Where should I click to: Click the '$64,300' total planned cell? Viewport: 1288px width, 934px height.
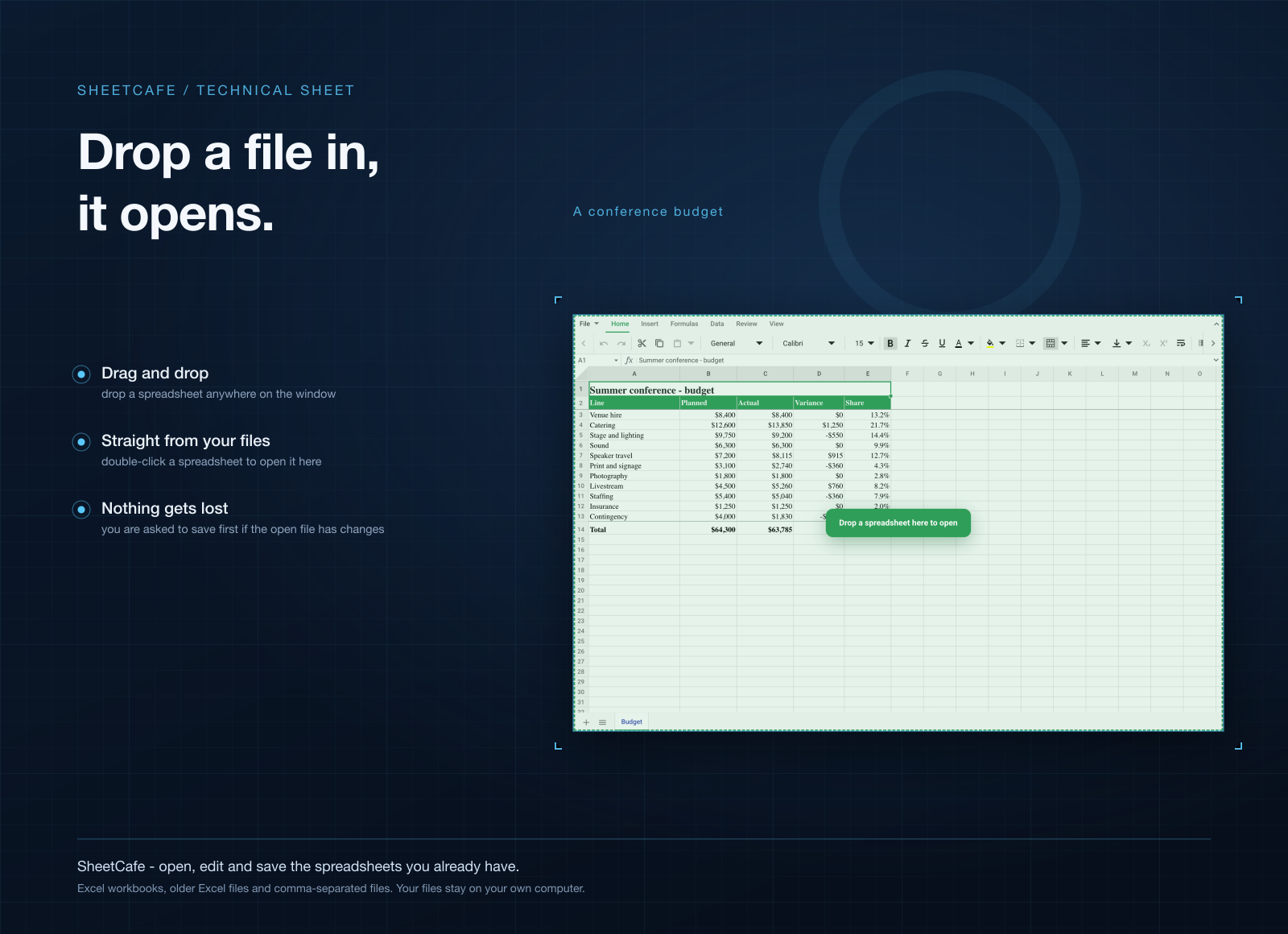tap(708, 530)
